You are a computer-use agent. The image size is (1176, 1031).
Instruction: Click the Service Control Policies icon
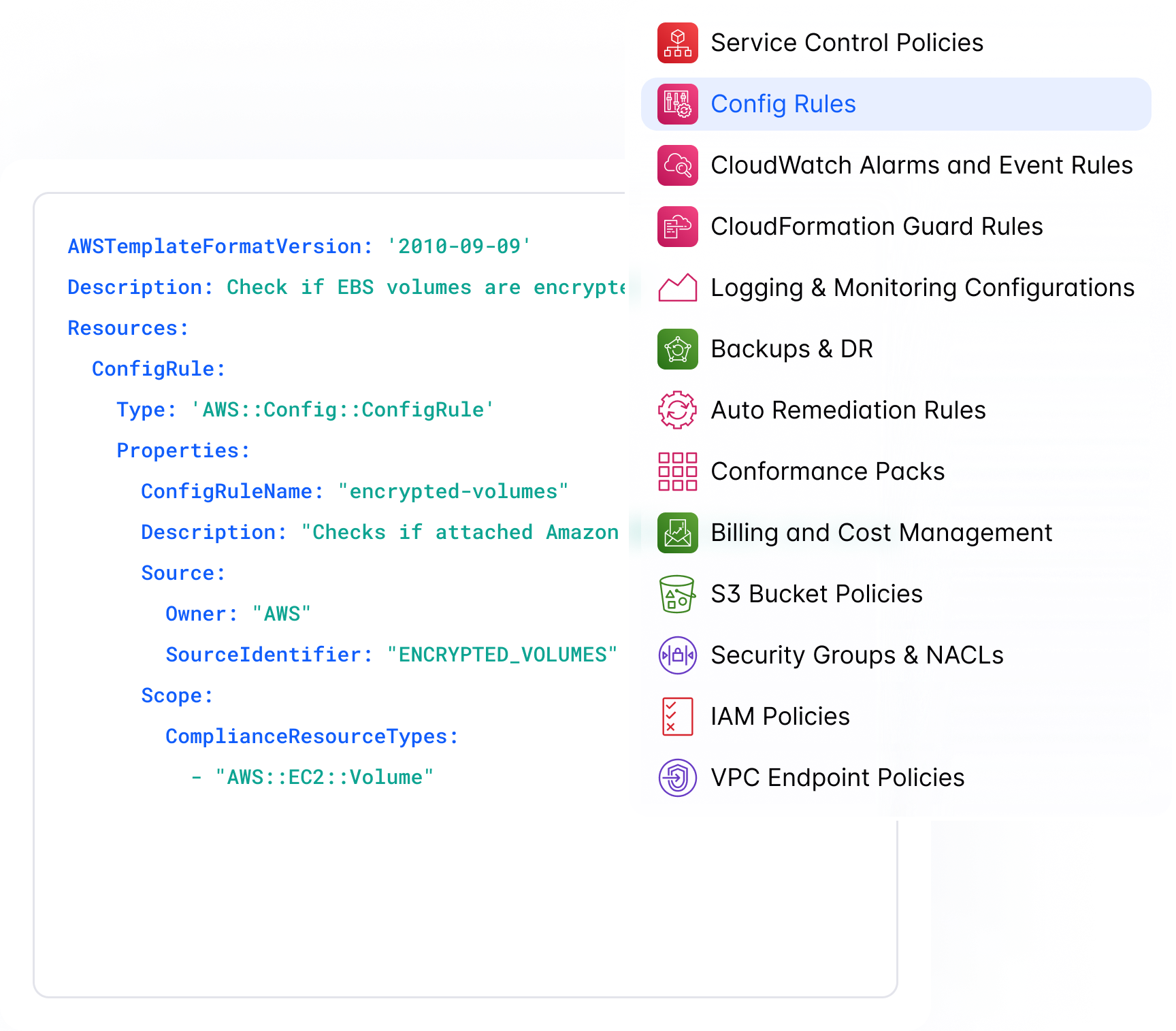(x=677, y=43)
